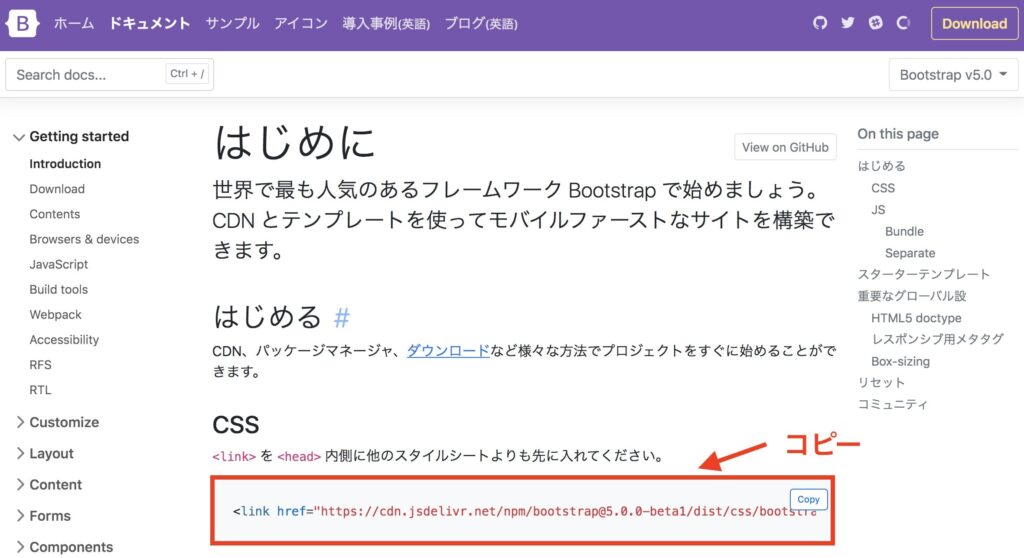Open the Contents sidebar link
Screen dimensions: 1024x558
tap(55, 214)
